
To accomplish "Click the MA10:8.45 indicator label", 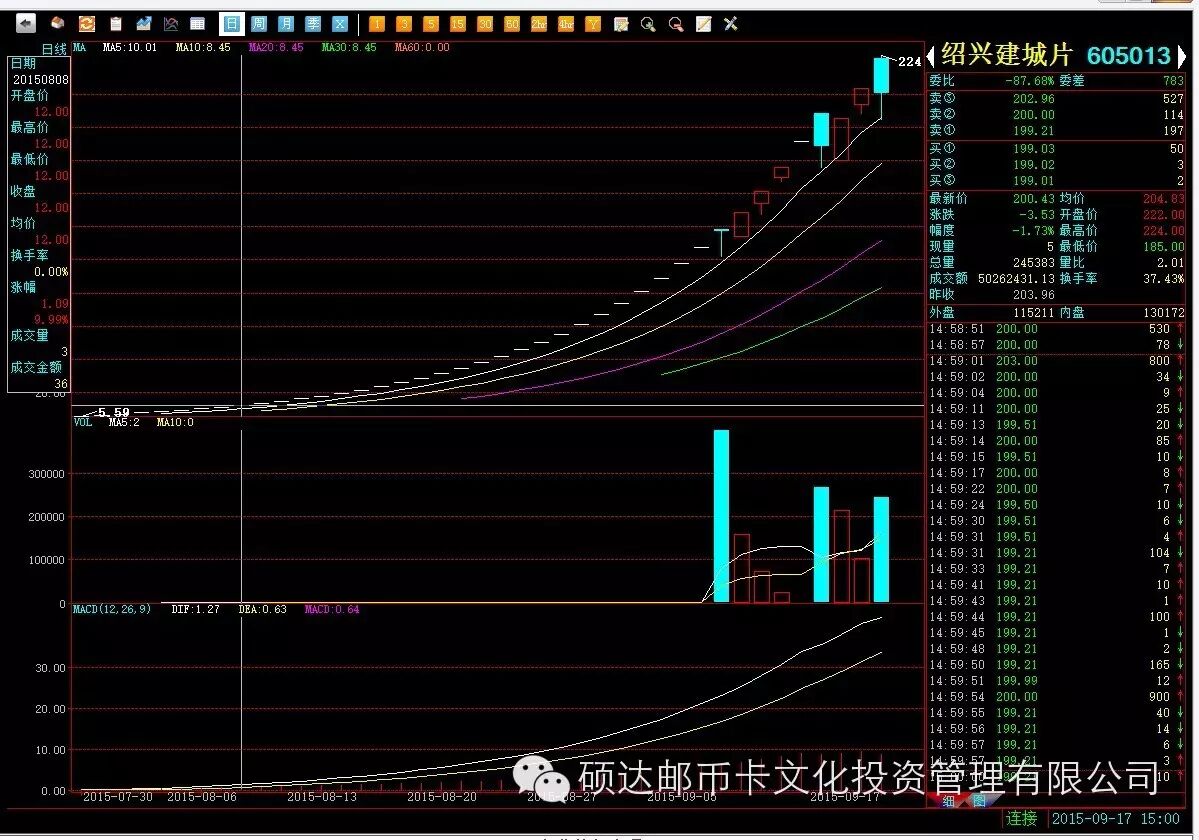I will pyautogui.click(x=203, y=47).
